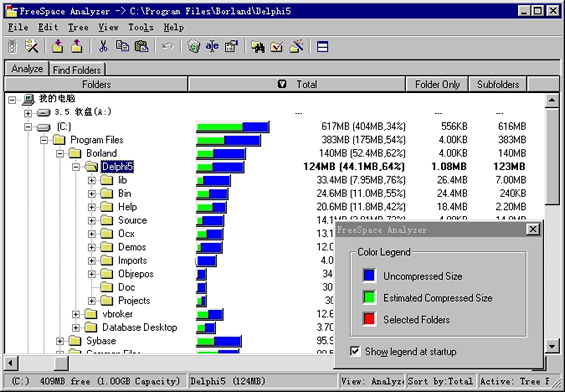
Task: Sort by the Folder Only column header
Action: [x=437, y=84]
